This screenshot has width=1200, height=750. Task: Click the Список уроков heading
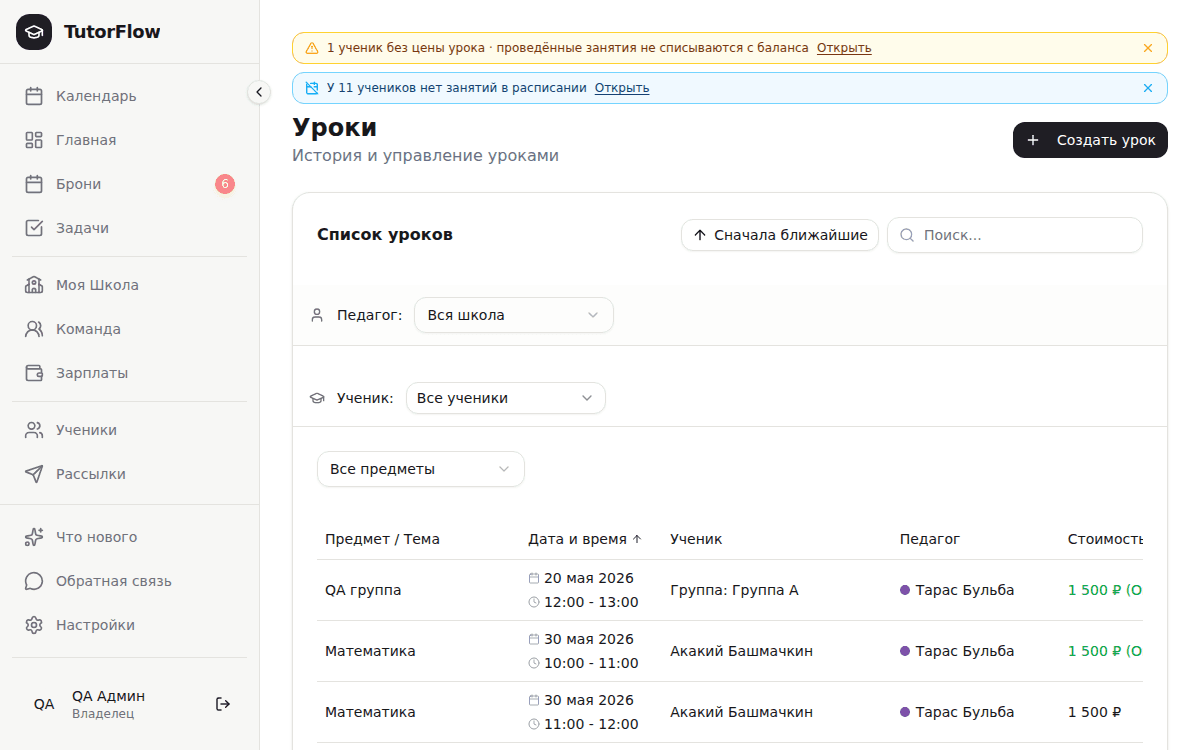pos(385,235)
